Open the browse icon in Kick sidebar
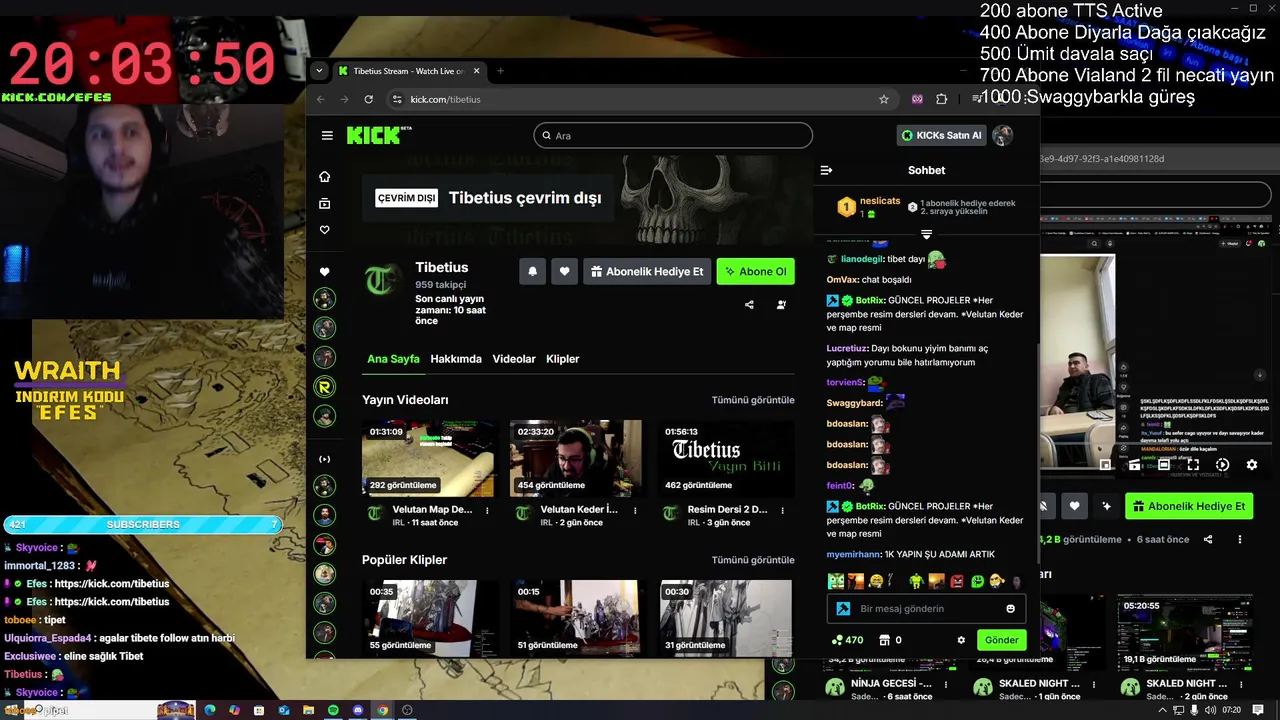This screenshot has width=1280, height=720. tap(324, 204)
